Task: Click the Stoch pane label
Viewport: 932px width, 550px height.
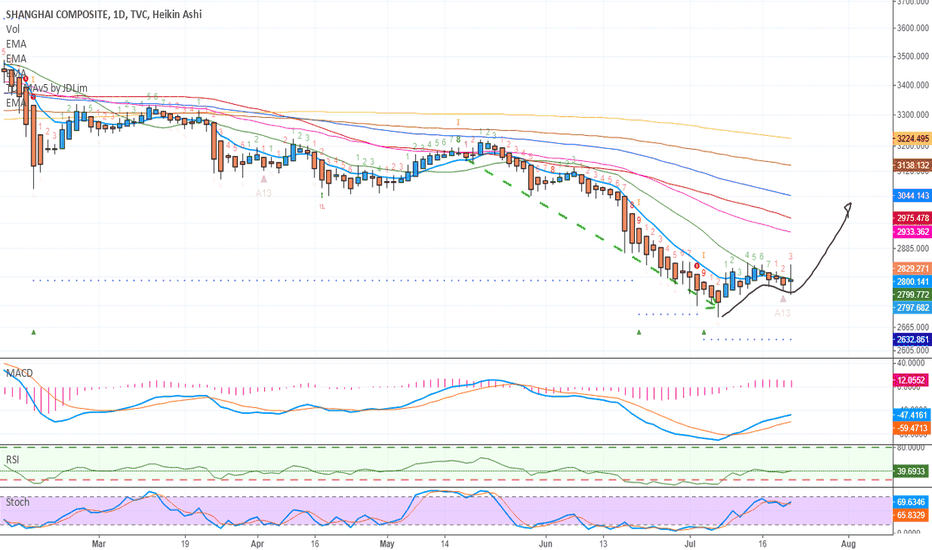Action: tap(17, 502)
